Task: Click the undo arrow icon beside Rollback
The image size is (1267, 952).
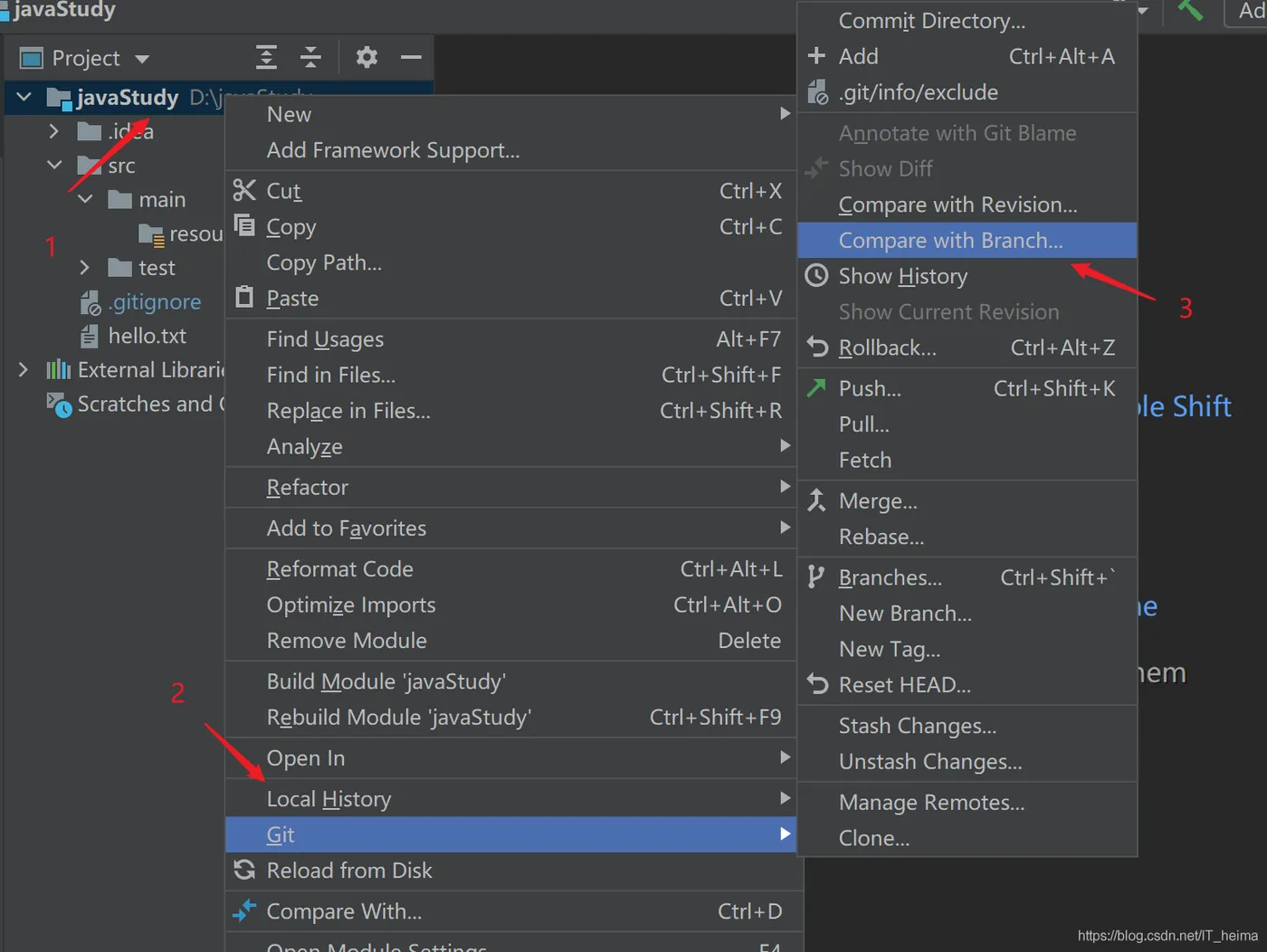Action: click(x=817, y=347)
